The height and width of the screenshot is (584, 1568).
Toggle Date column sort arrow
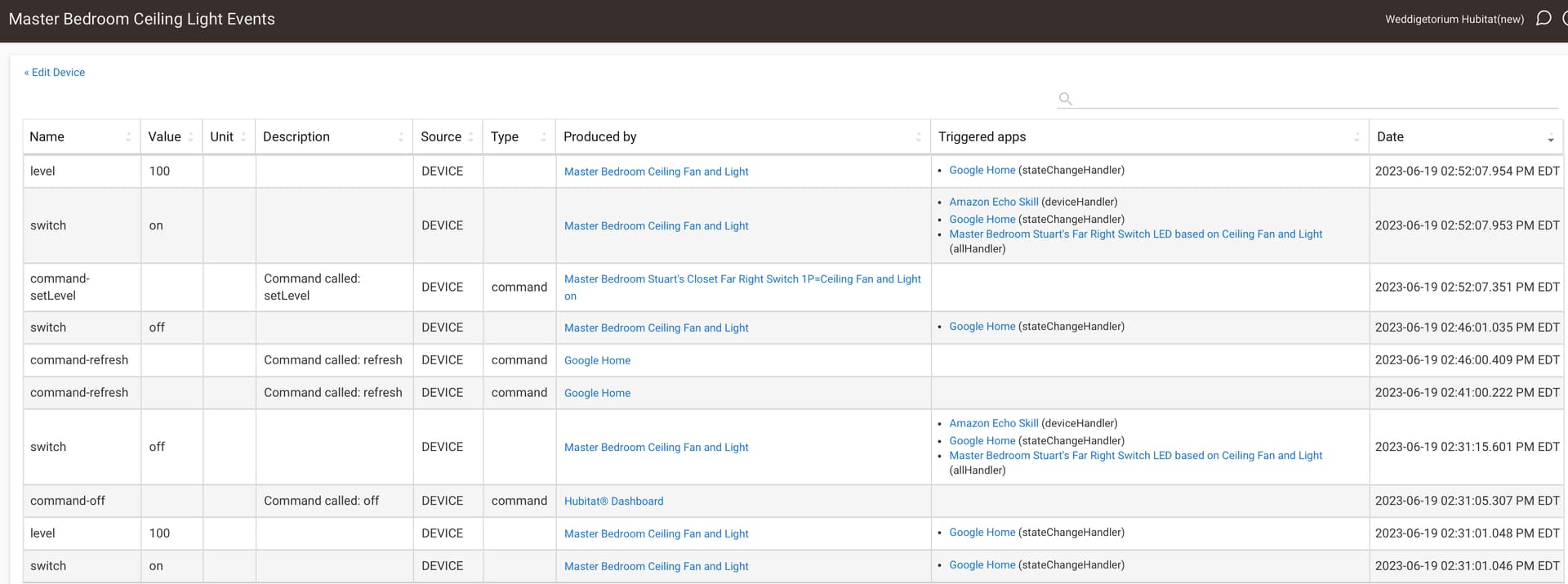click(1551, 138)
